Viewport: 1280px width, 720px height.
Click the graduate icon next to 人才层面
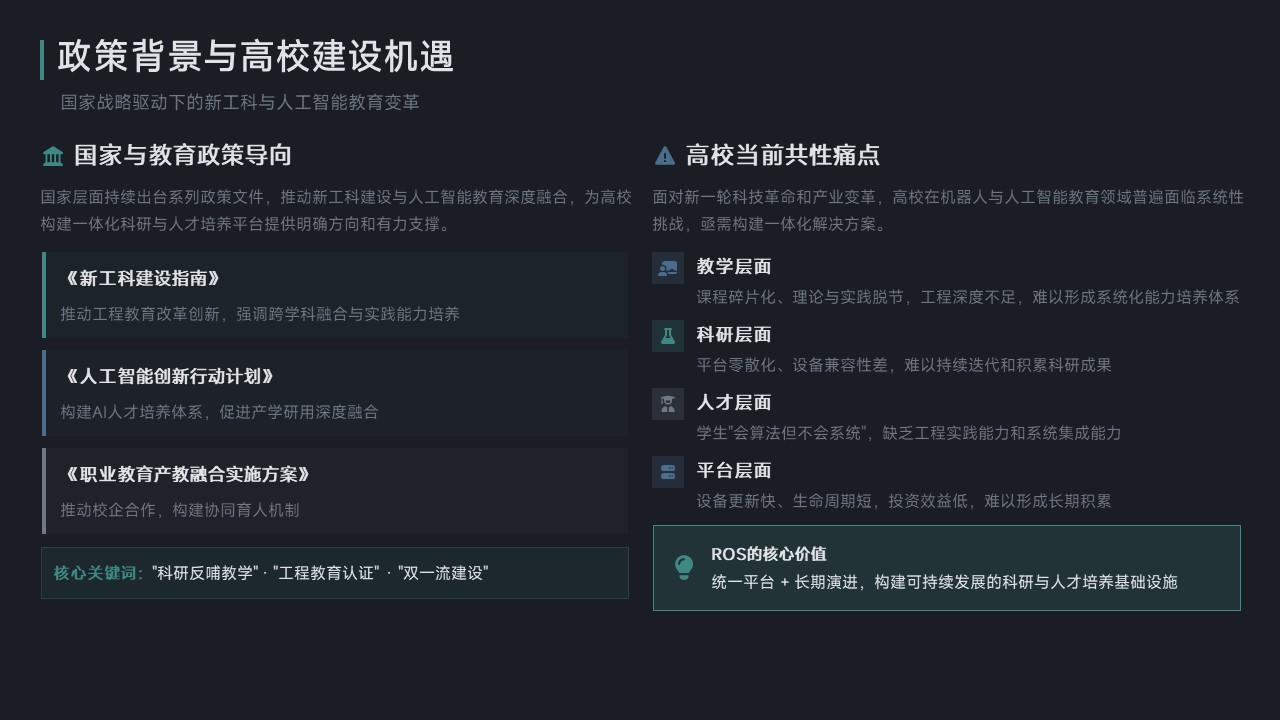(x=668, y=404)
